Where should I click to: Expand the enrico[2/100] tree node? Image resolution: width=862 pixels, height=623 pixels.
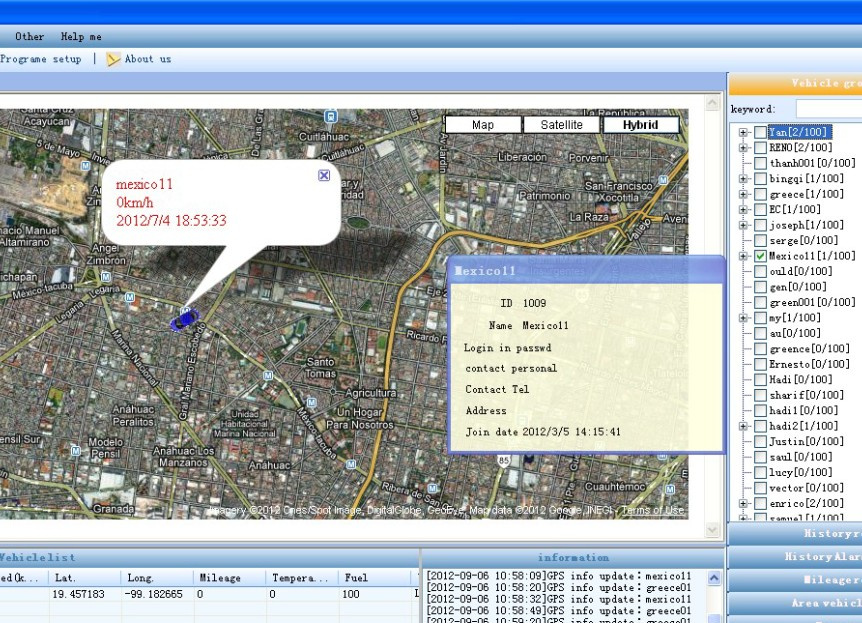pyautogui.click(x=743, y=503)
